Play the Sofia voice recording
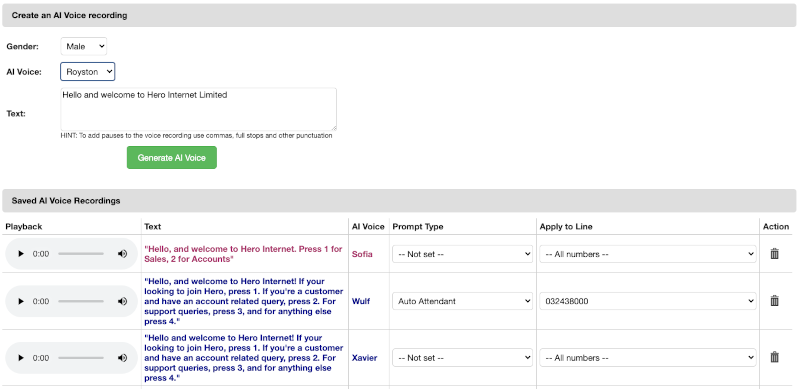This screenshot has width=800, height=389. [21, 254]
